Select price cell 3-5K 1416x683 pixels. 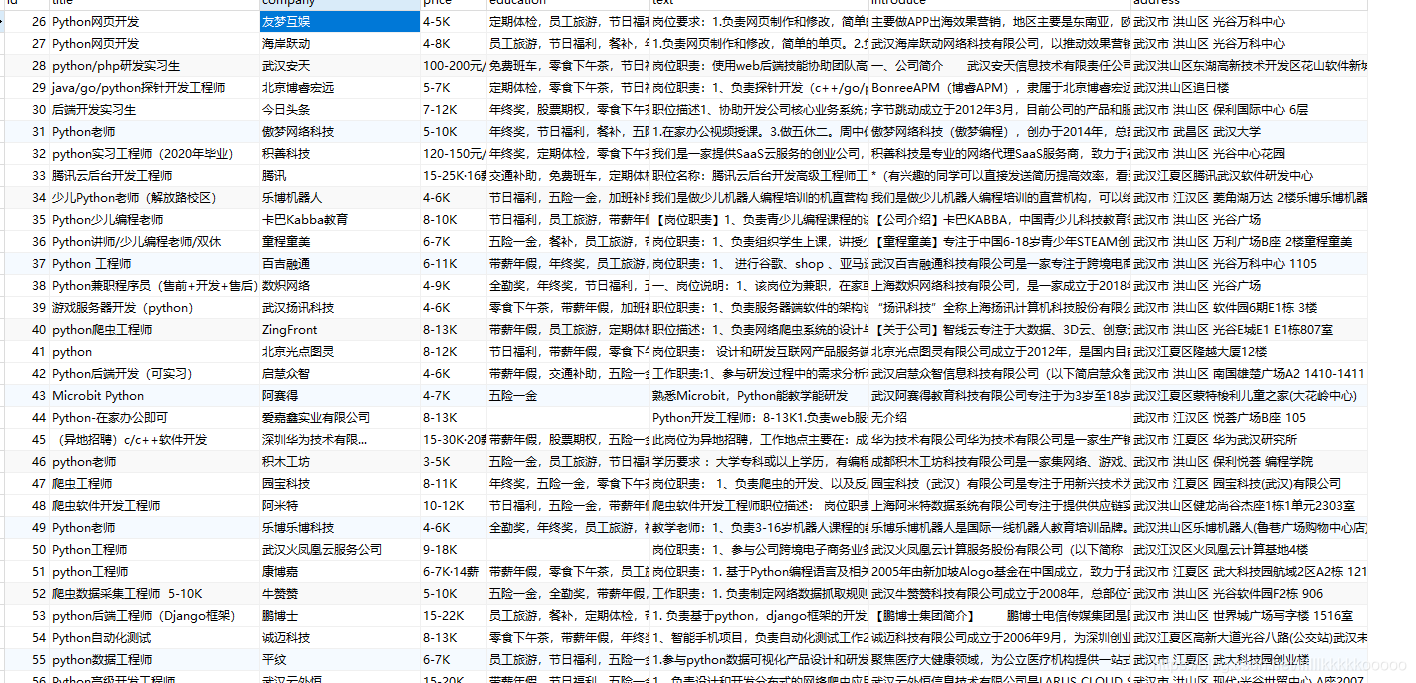coord(453,461)
